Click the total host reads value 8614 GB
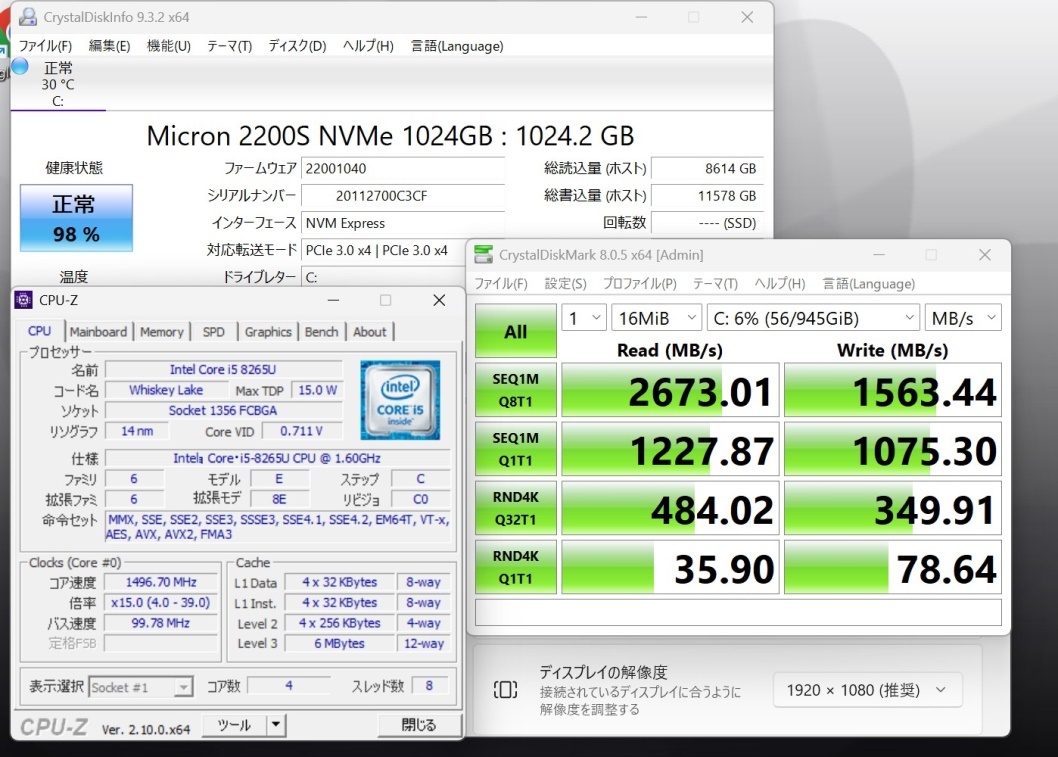The image size is (1058, 757). pyautogui.click(x=707, y=169)
